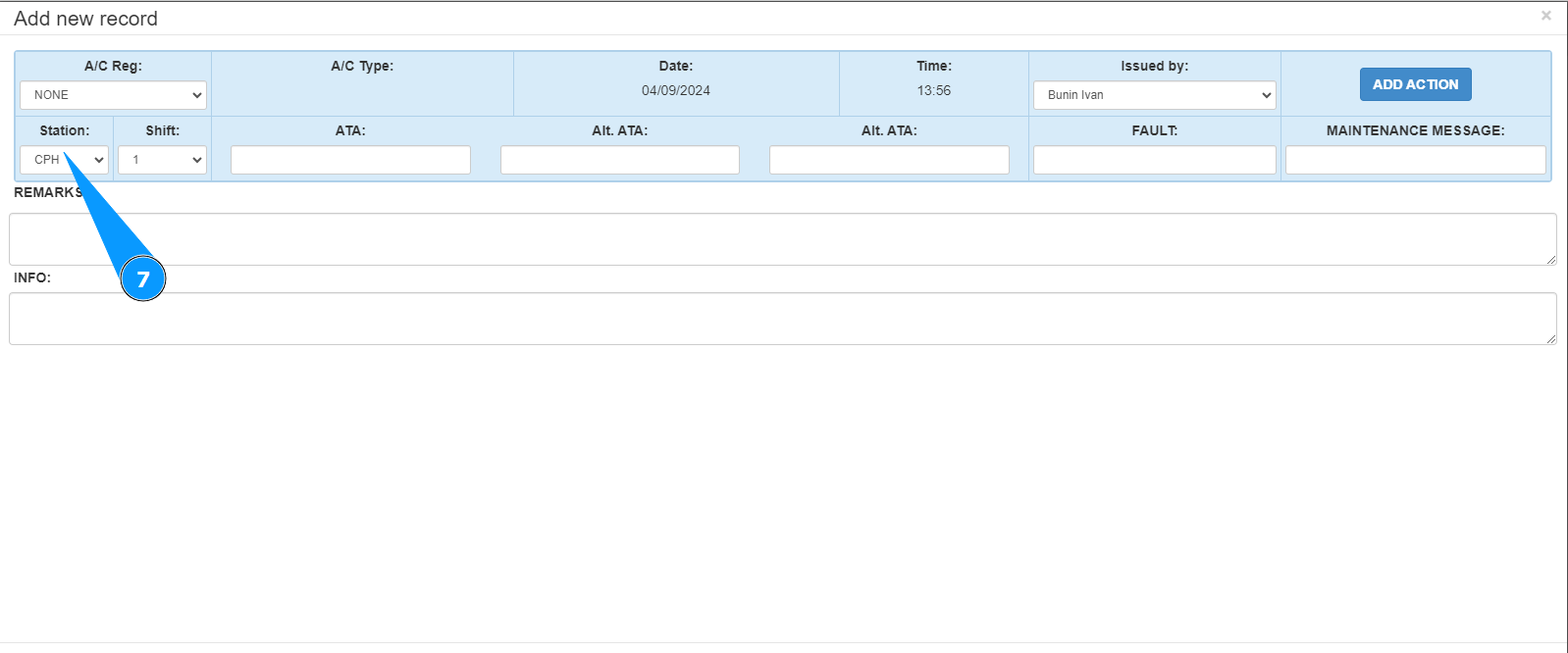Click into the REMARKS text area
This screenshot has height=653, width=1568.
click(783, 239)
